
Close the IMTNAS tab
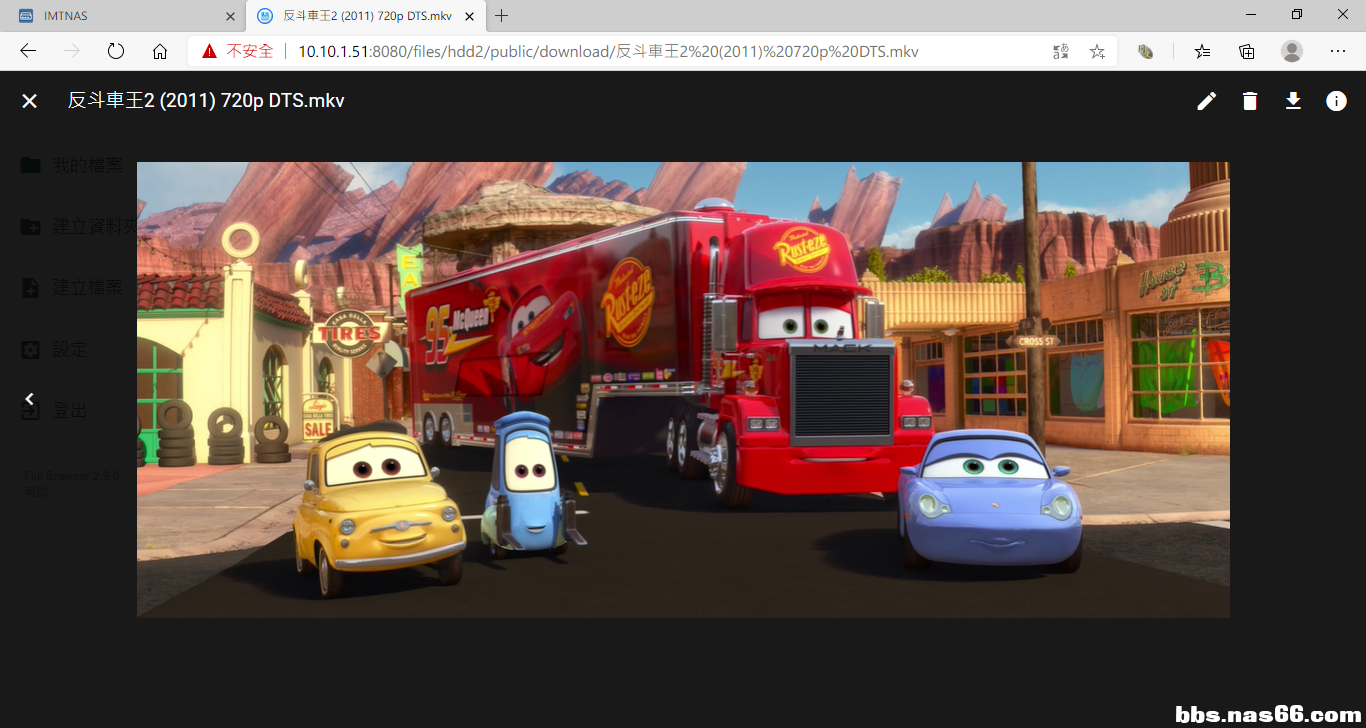[230, 16]
